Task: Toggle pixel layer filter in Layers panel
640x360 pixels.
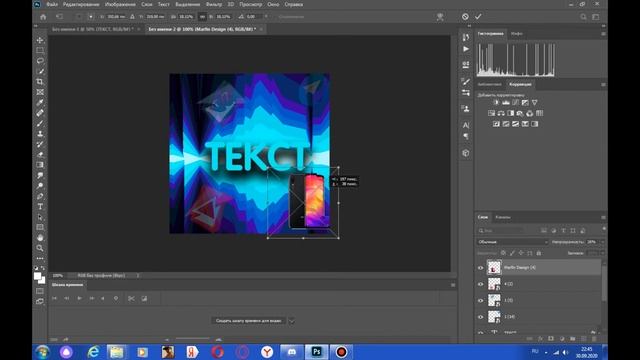Action: 544,231
